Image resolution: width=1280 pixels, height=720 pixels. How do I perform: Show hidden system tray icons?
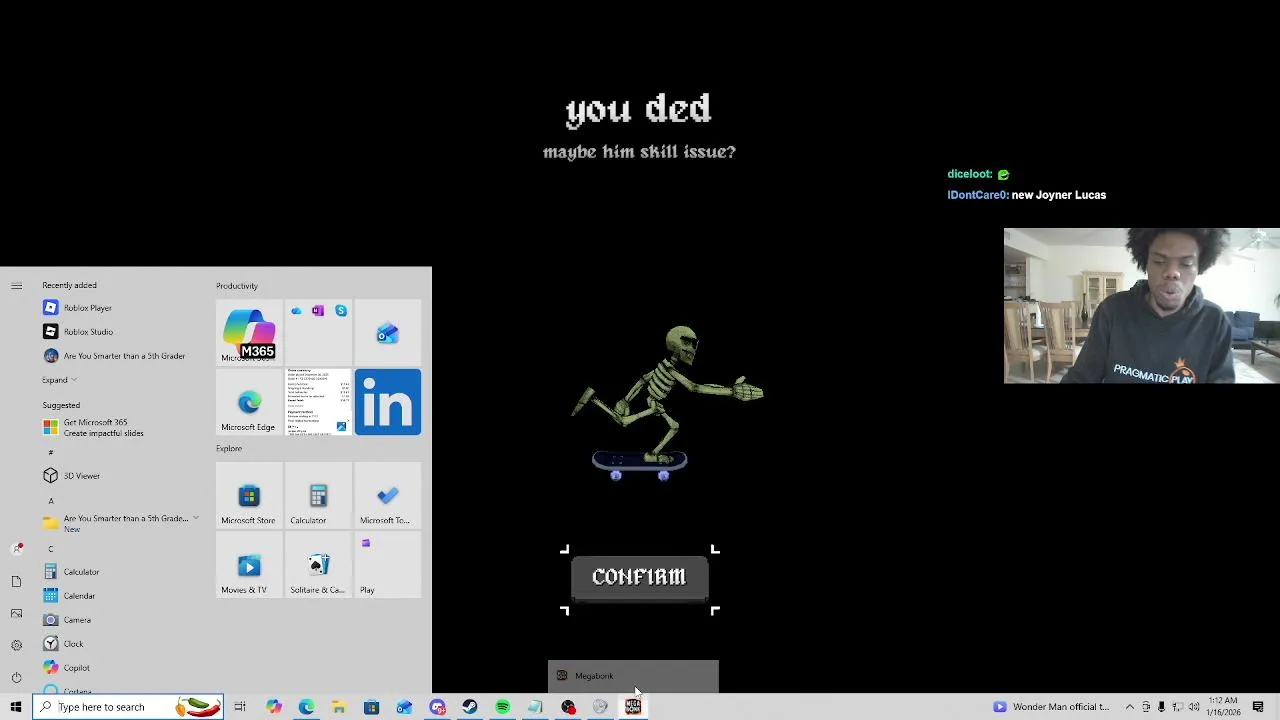(1130, 707)
